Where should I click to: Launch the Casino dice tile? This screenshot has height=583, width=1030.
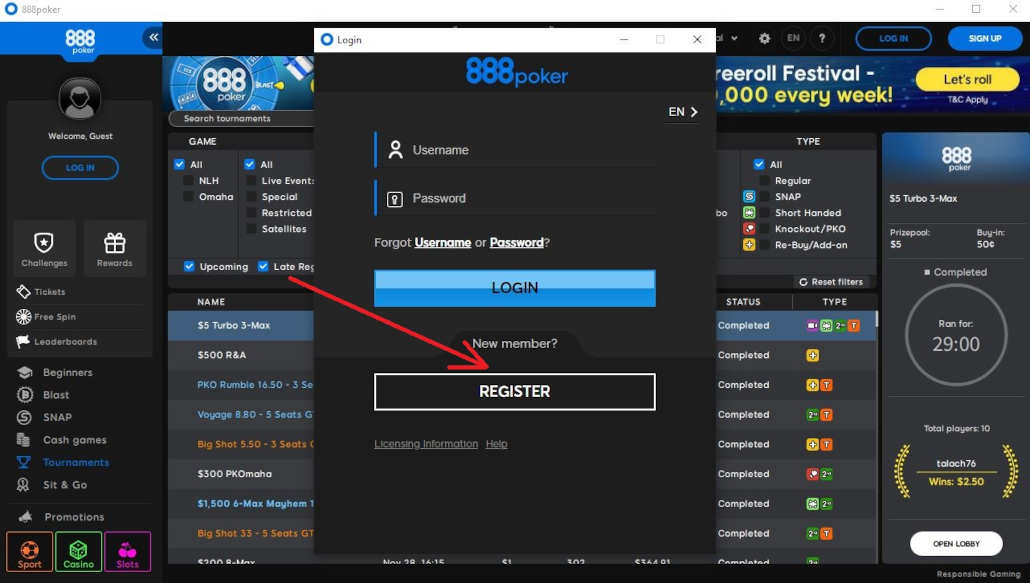point(79,551)
